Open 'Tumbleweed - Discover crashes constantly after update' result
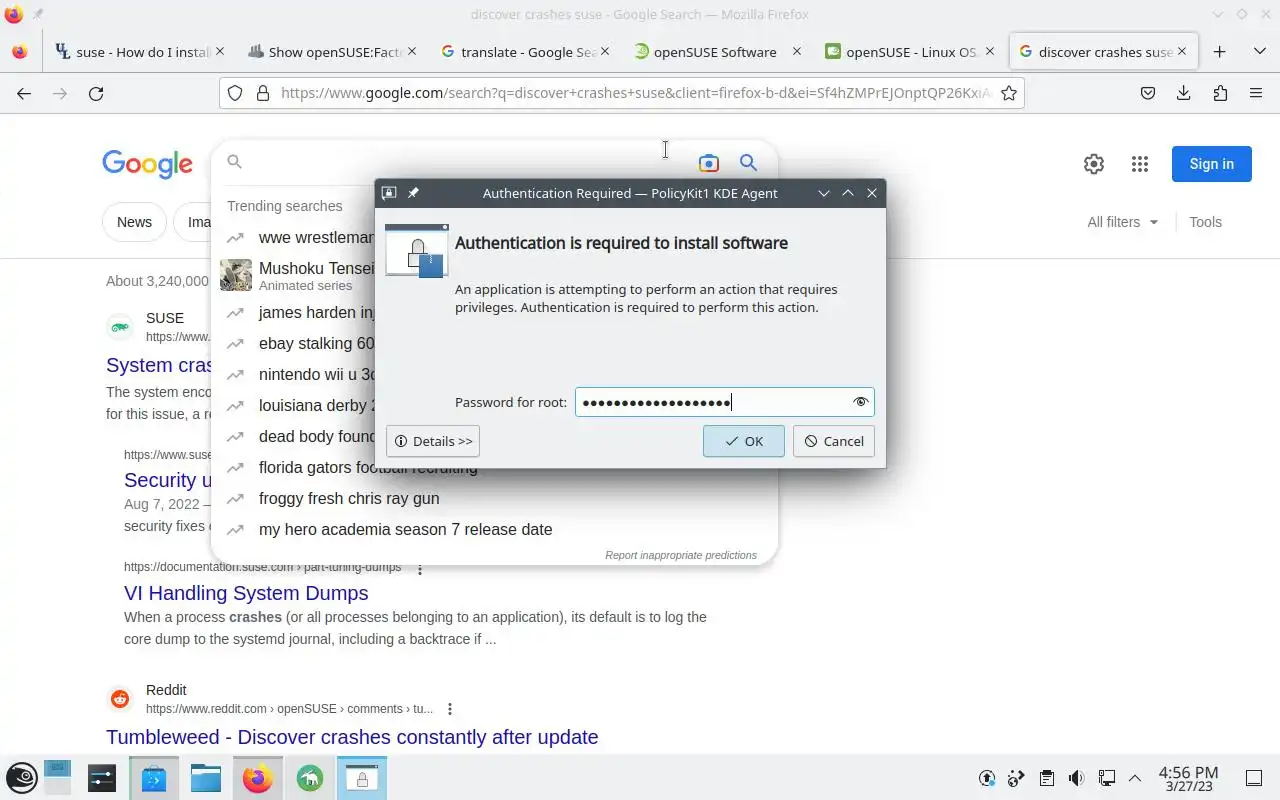 point(352,737)
